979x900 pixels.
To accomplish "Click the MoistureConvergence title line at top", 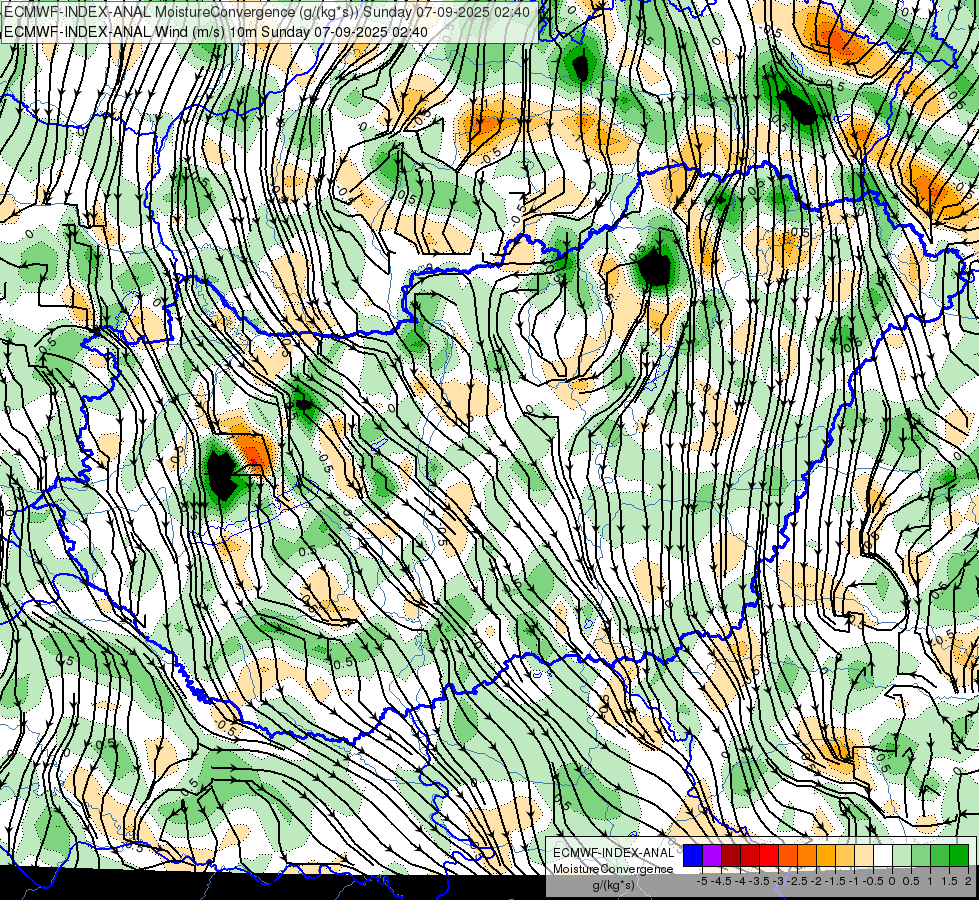I will point(267,12).
